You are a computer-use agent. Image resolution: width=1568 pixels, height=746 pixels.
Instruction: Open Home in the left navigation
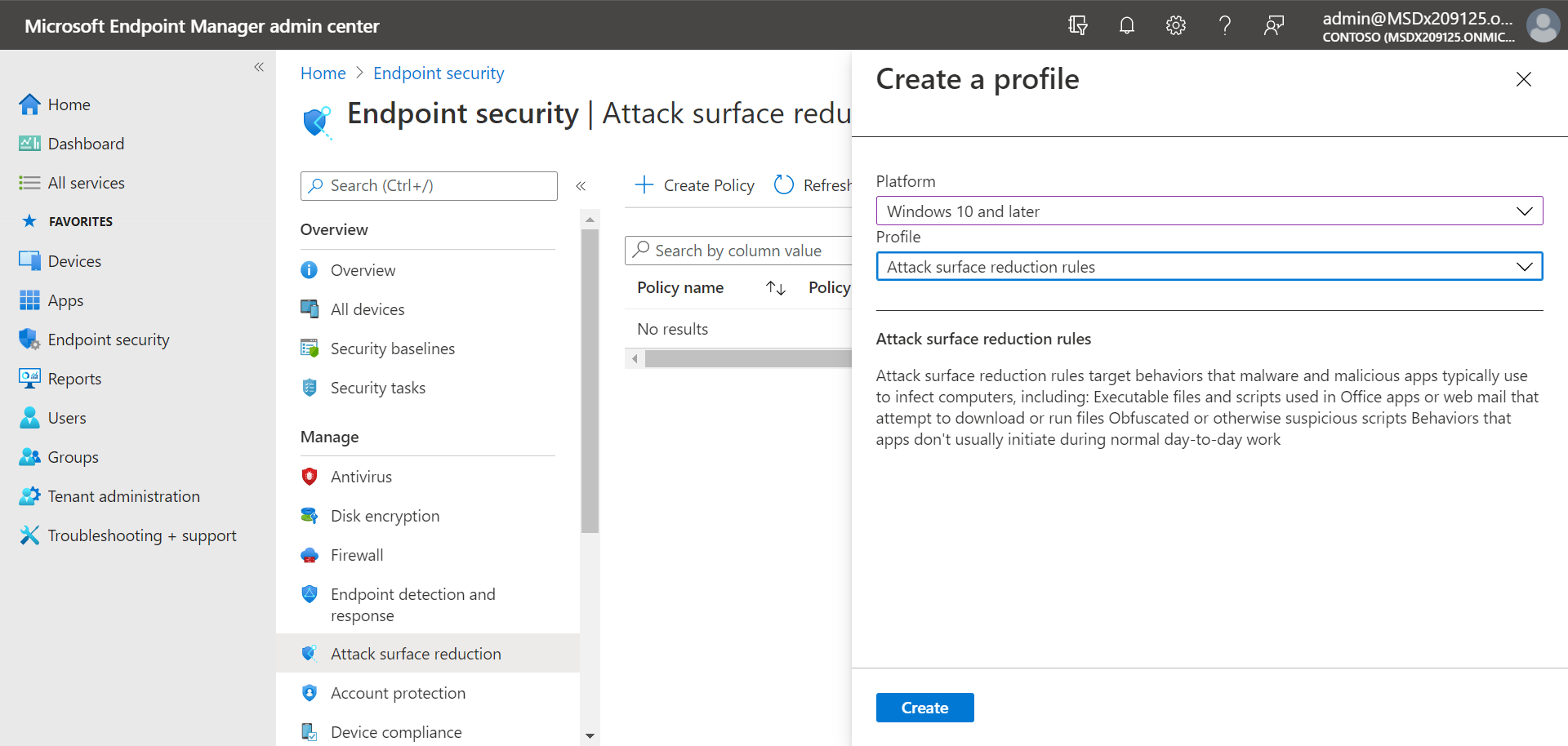[69, 104]
